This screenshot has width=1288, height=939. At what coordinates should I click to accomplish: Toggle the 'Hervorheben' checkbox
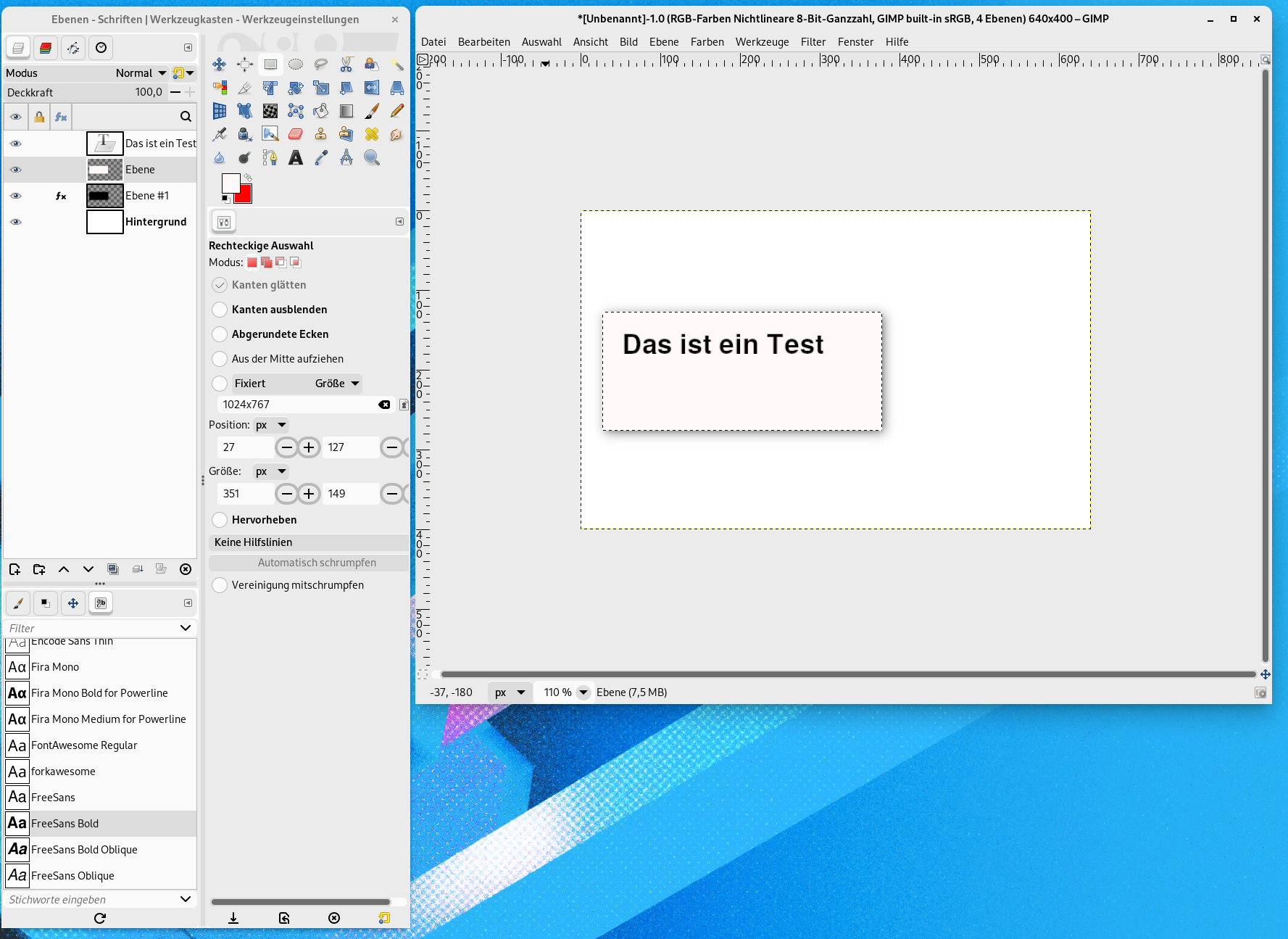(x=220, y=520)
